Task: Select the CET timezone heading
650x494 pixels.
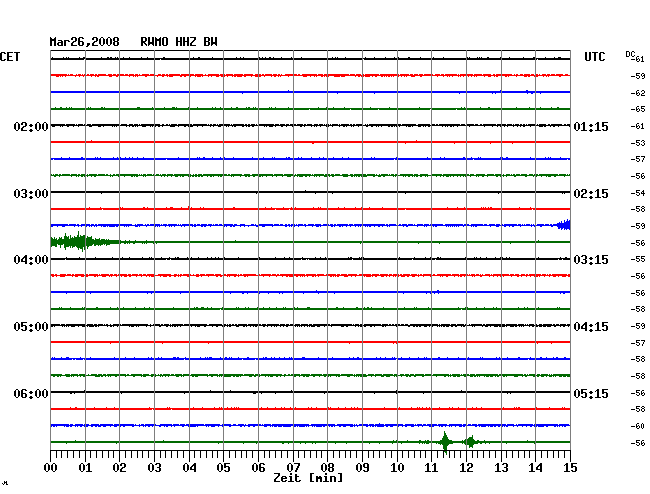Action: click(x=10, y=57)
